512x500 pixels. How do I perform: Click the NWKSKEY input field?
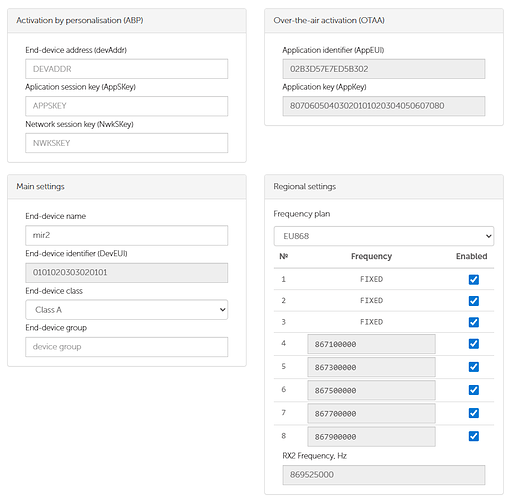(x=127, y=143)
